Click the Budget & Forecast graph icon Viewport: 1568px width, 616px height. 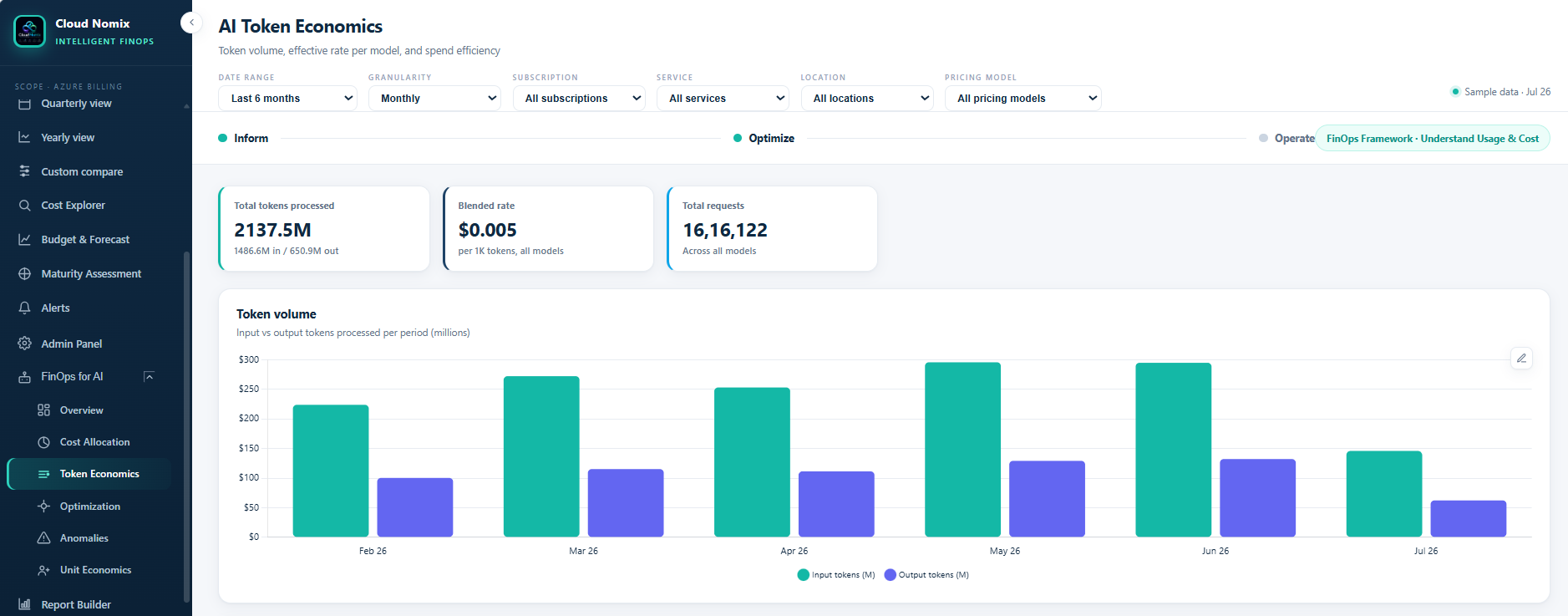coord(24,239)
